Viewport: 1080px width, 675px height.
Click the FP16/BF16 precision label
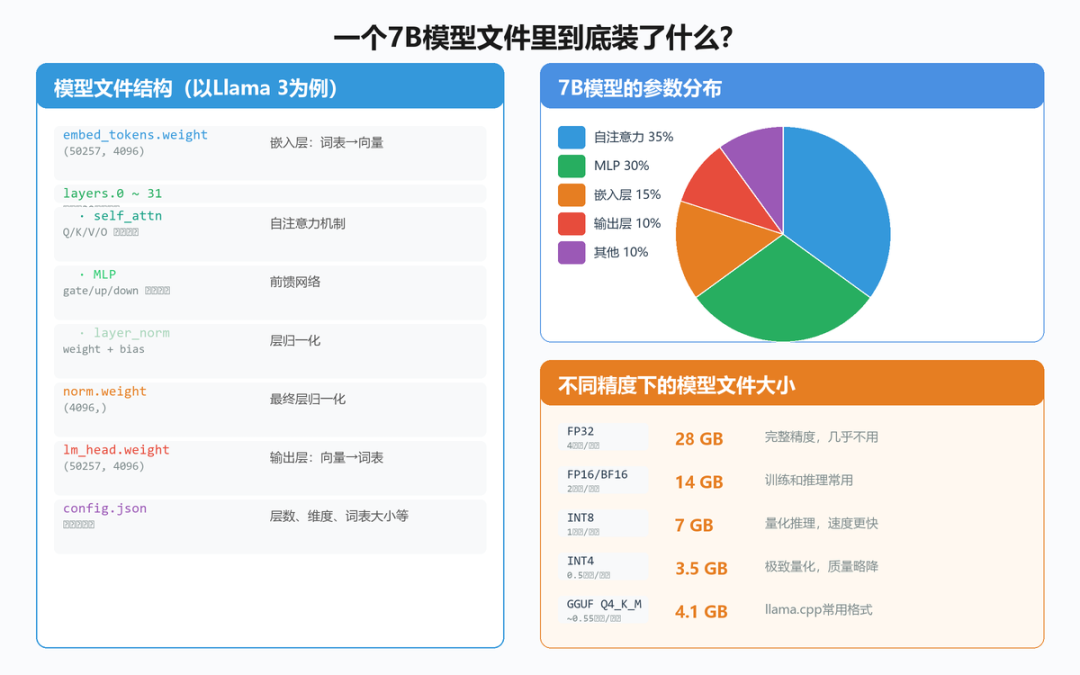coord(597,475)
